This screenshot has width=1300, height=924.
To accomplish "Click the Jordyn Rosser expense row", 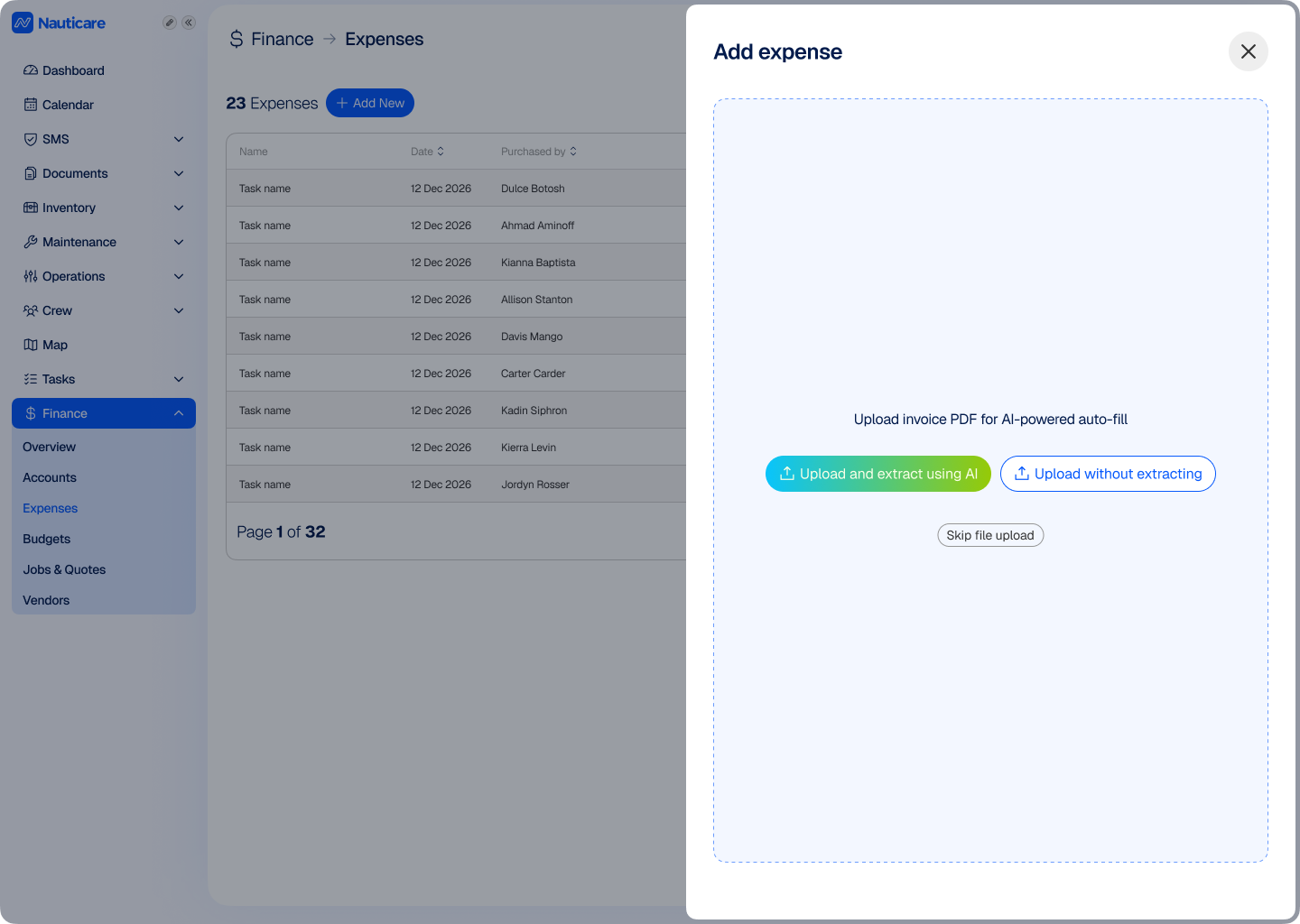I will pyautogui.click(x=456, y=485).
